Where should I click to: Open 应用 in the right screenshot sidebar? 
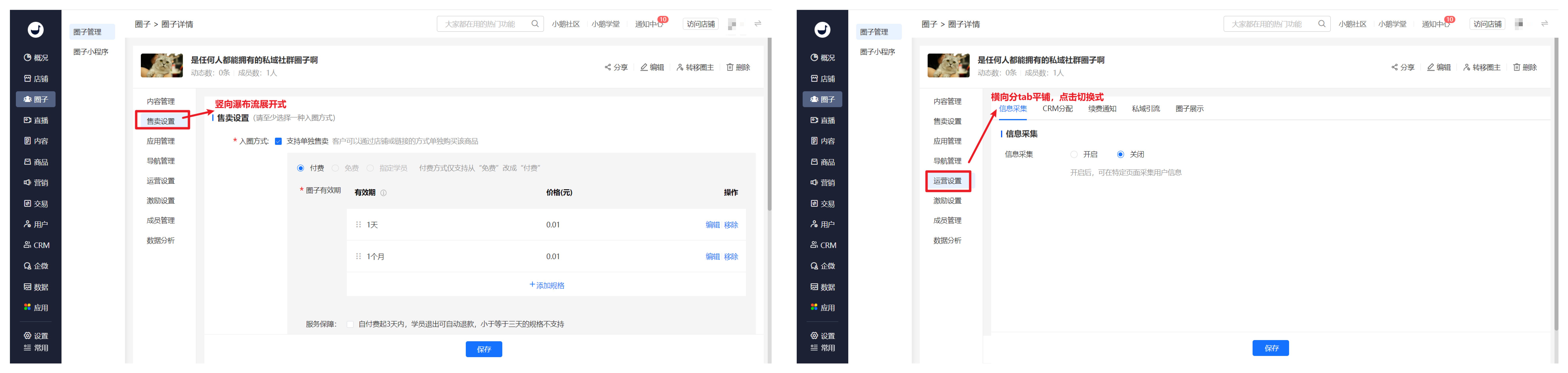pos(823,308)
